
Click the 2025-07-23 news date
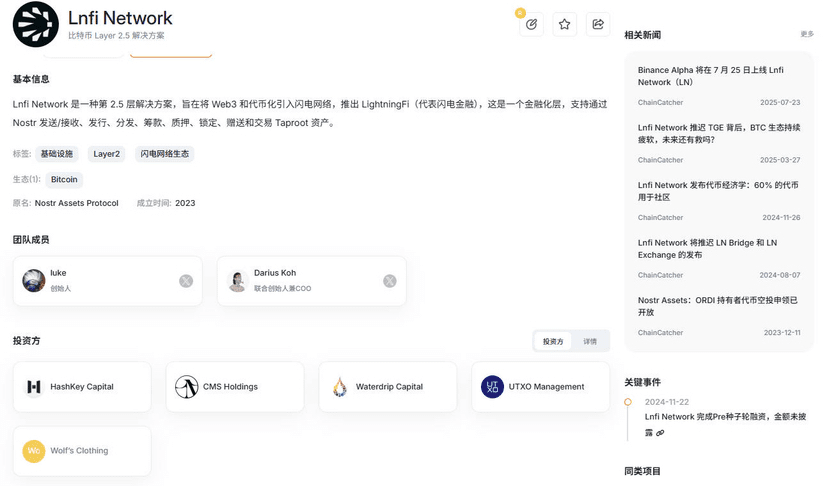point(780,102)
